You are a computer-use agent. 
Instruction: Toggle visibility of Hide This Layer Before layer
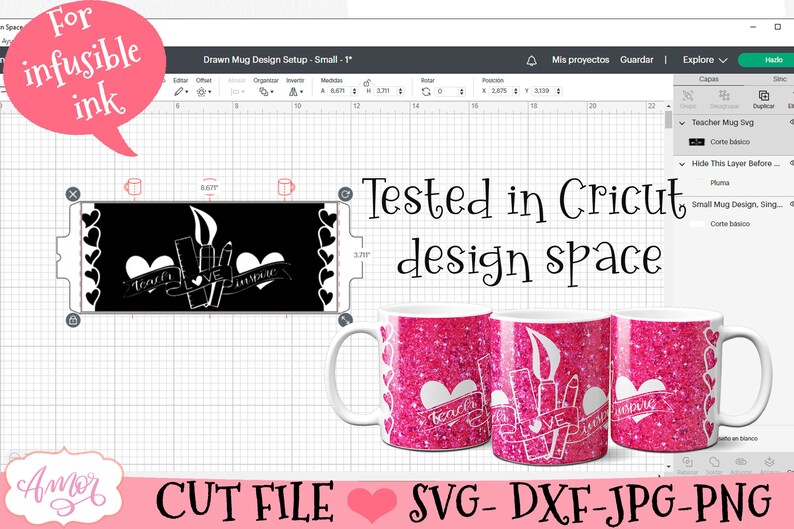coord(791,163)
